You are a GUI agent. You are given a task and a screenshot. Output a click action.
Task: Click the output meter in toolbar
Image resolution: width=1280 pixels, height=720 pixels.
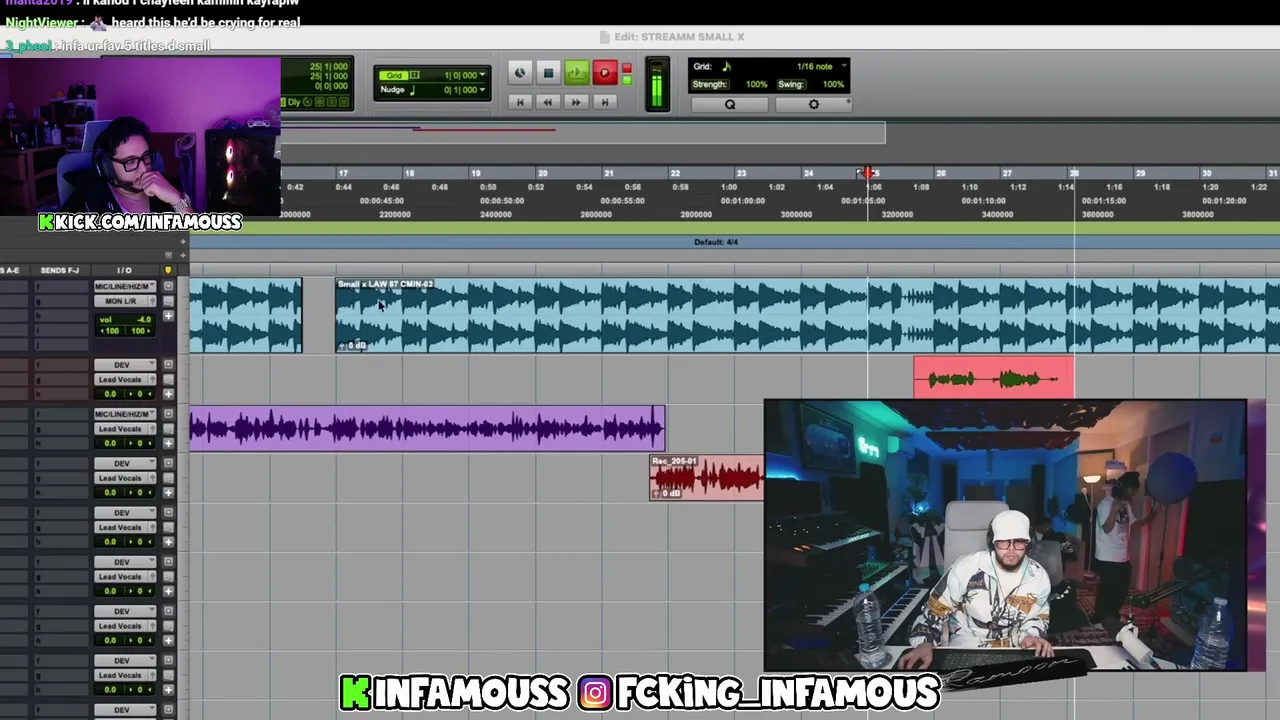click(657, 85)
